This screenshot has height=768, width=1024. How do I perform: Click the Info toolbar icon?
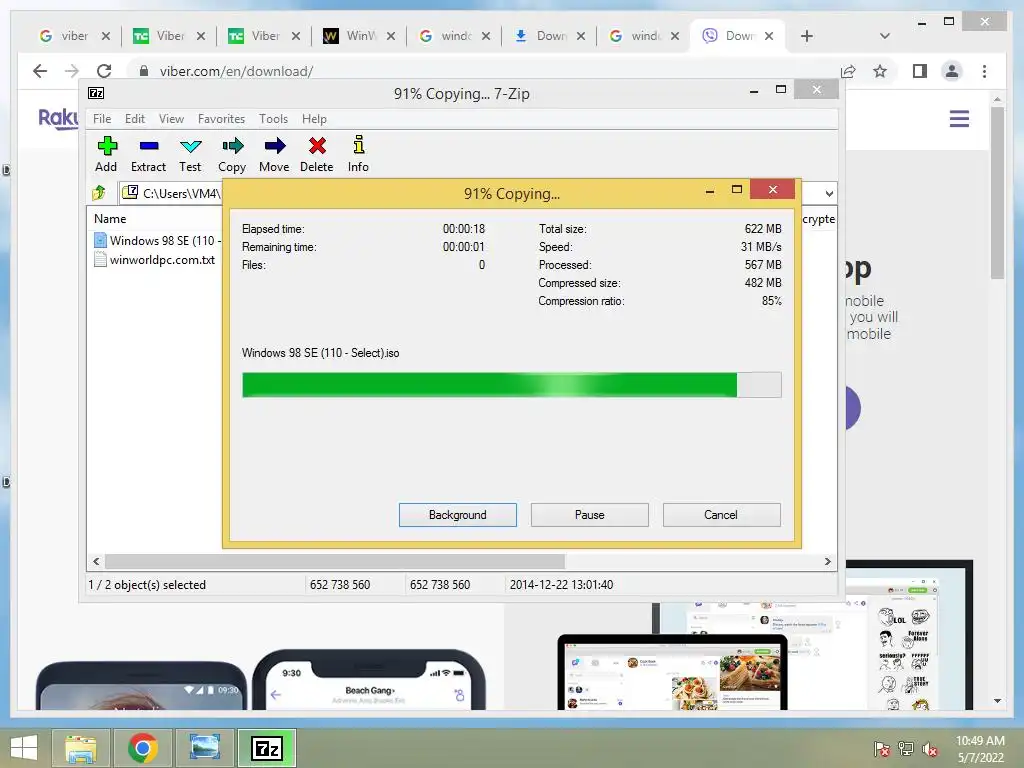point(358,154)
